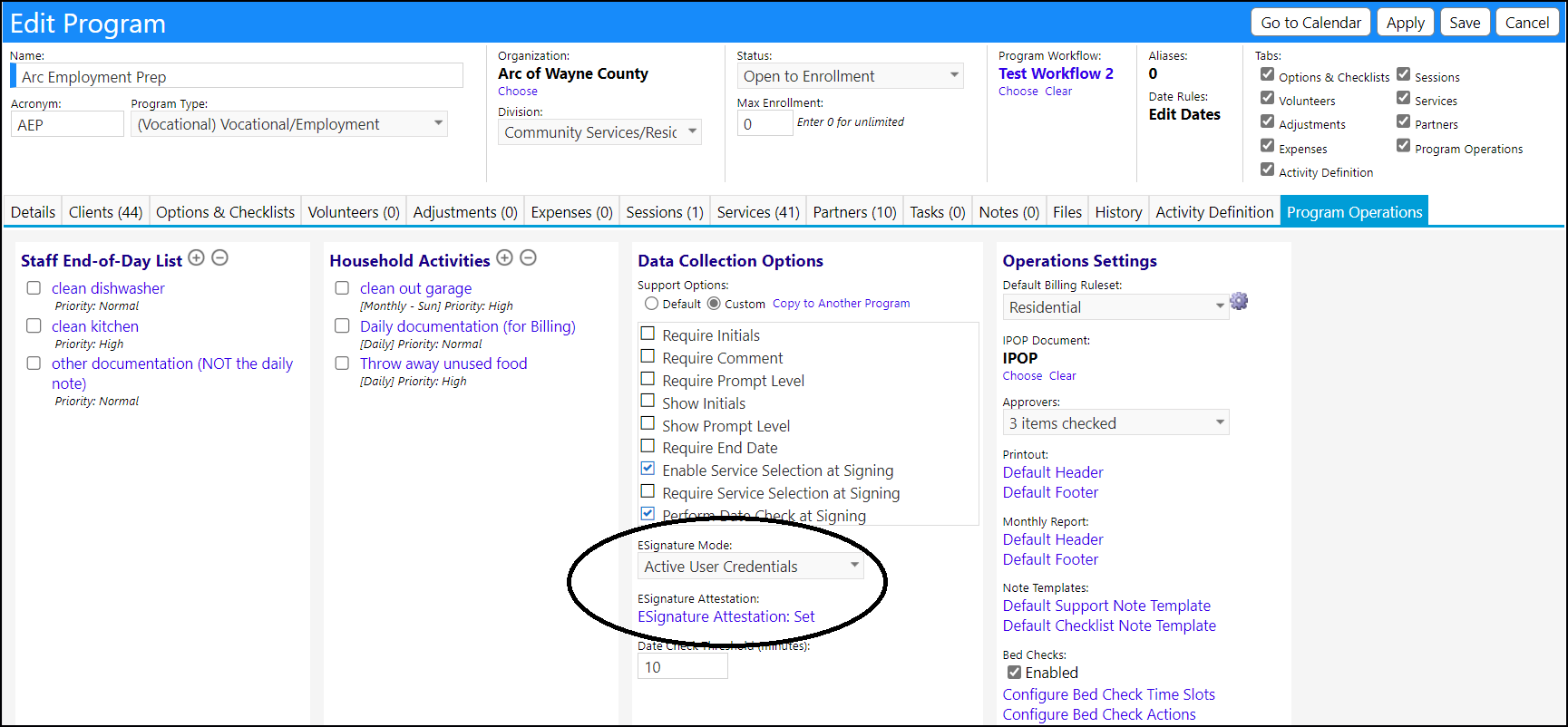Focus the Acronym field
1568x727 pixels.
click(x=67, y=124)
